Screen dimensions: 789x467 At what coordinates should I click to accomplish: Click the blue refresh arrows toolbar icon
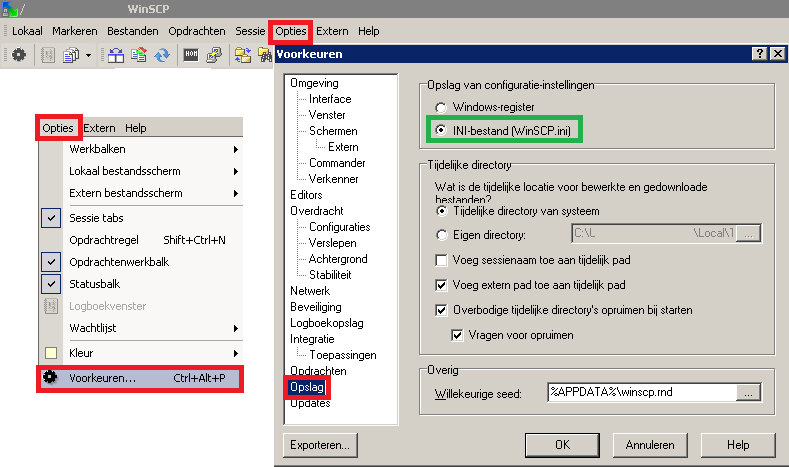pos(160,55)
